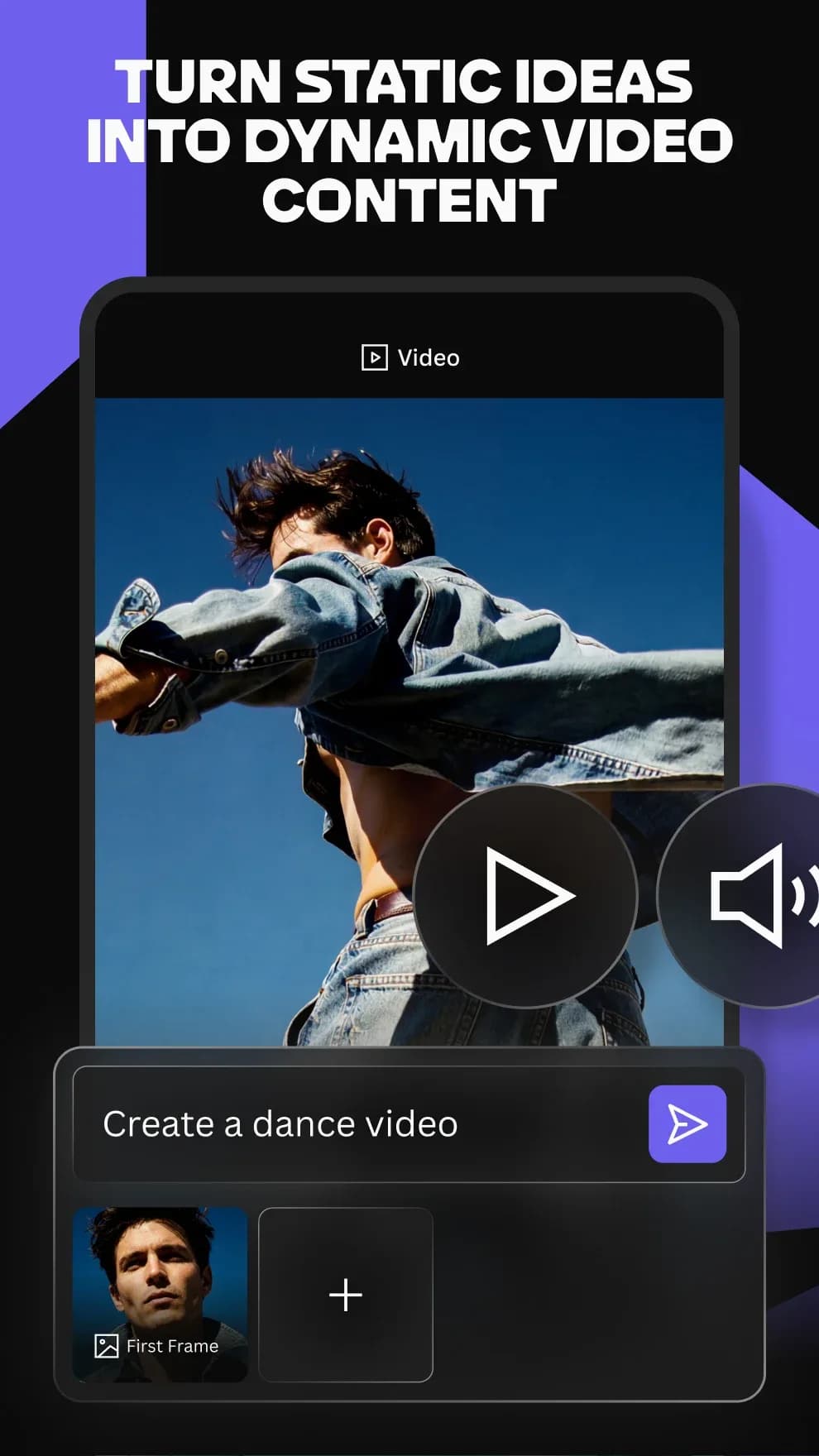Click the dancing man video preview
This screenshot has height=1456, width=819.
409,721
